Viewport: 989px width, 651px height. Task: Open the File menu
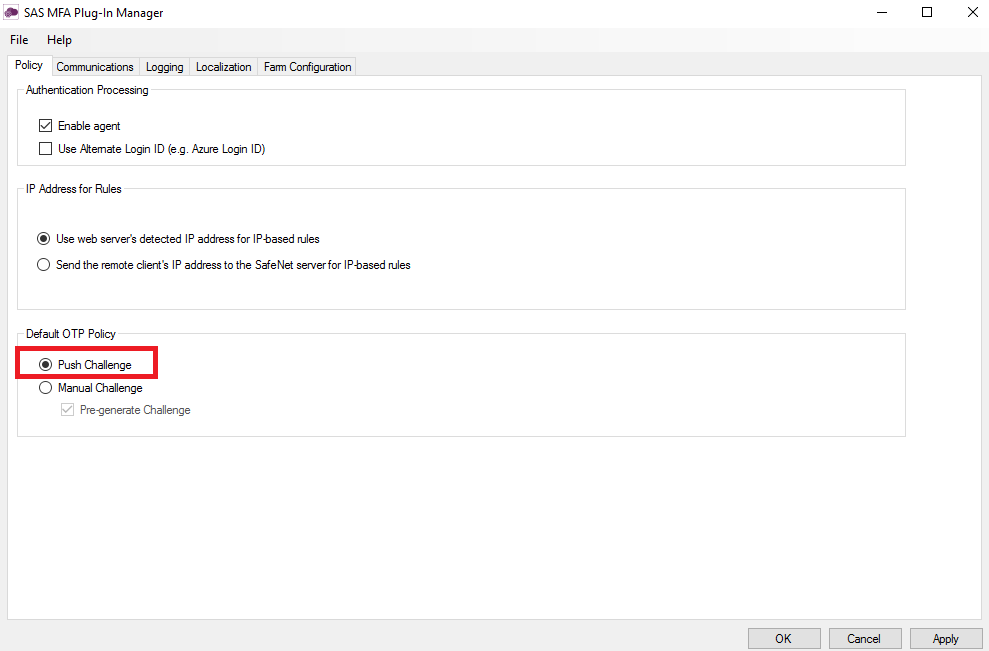click(x=19, y=40)
